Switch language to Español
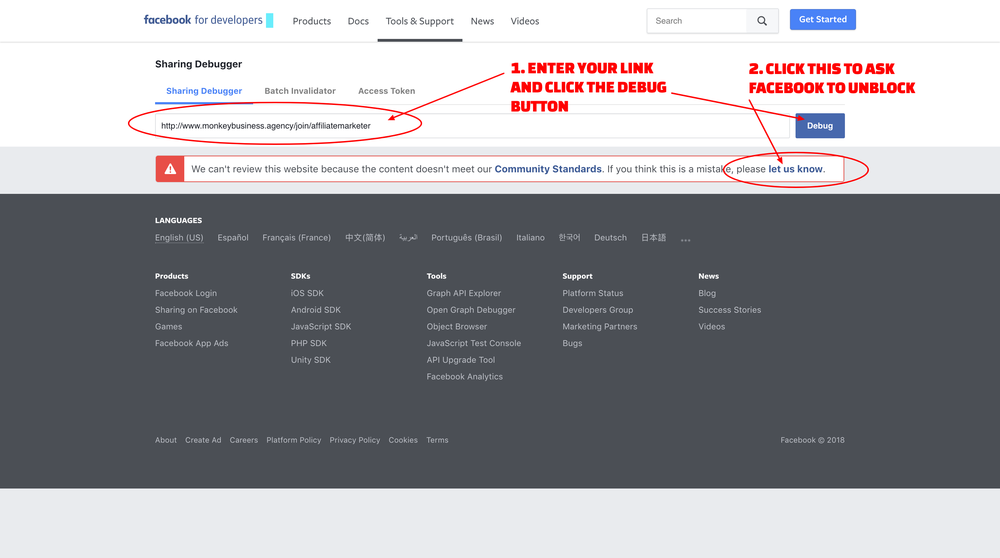This screenshot has height=558, width=1000. [233, 238]
